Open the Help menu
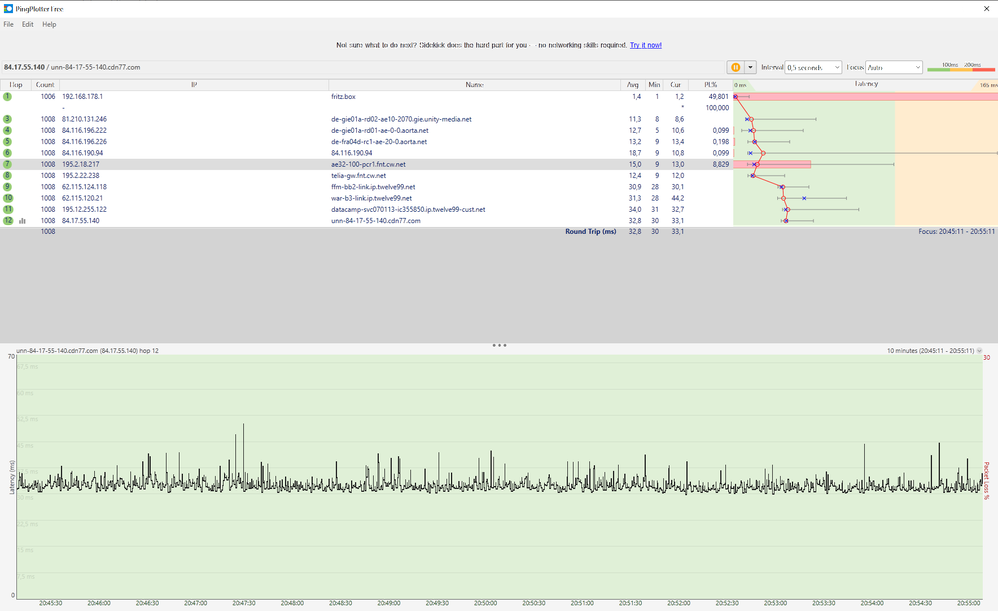Image resolution: width=998 pixels, height=611 pixels. pos(49,24)
